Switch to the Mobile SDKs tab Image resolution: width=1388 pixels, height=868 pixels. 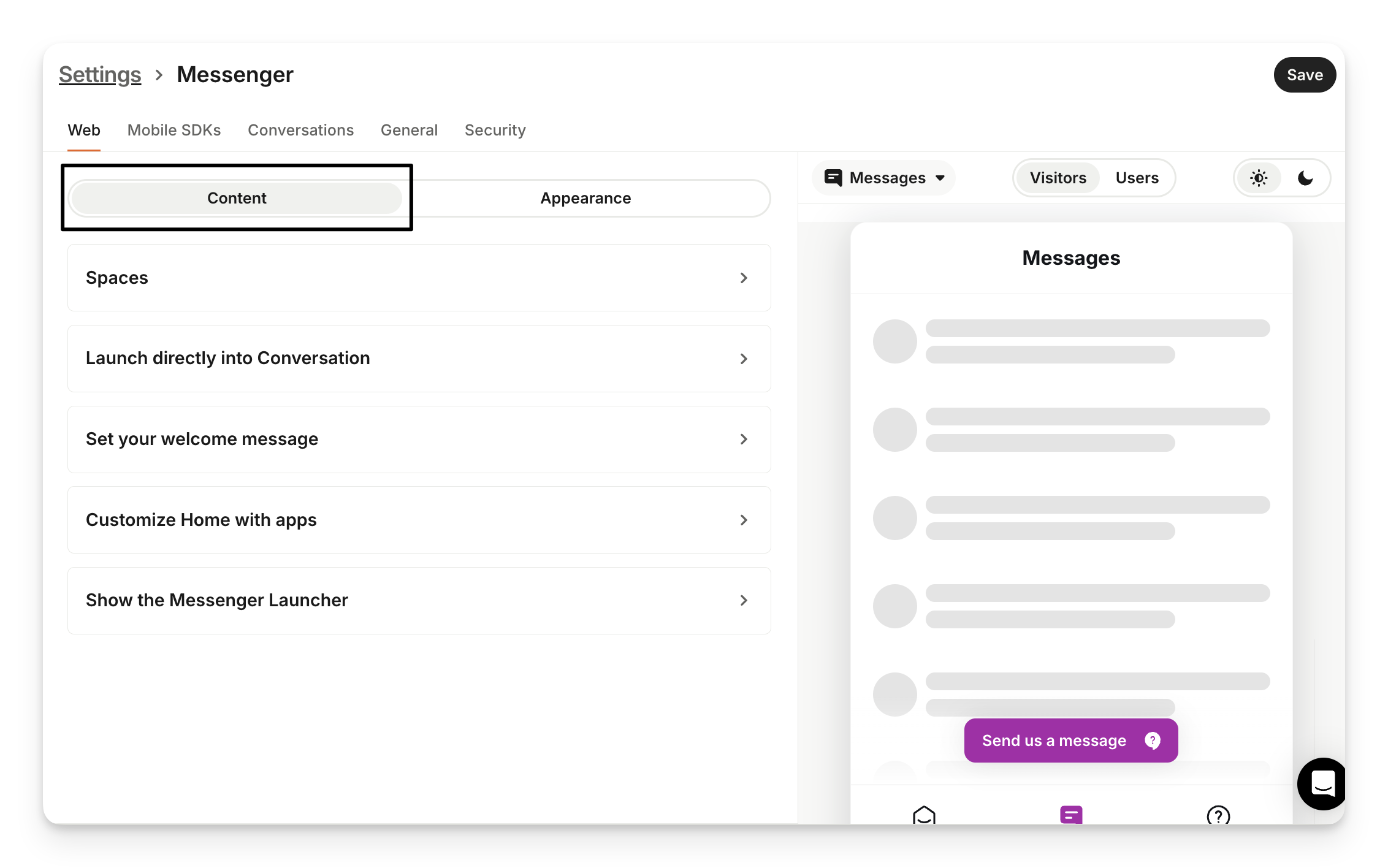(x=174, y=130)
